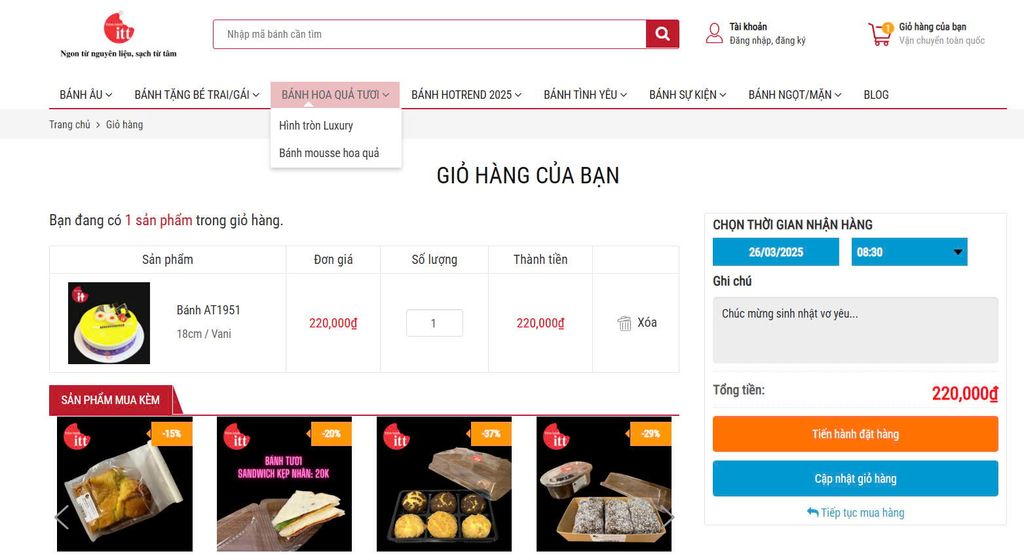Click the Trang chủ breadcrumb link
The height and width of the screenshot is (554, 1024).
pos(70,124)
